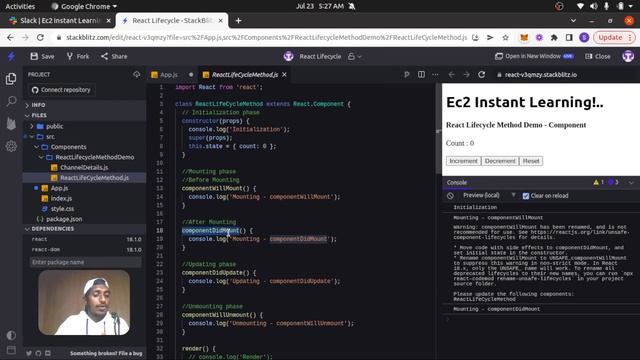This screenshot has width=640, height=360.
Task: Bookmark the page with the star icon
Action: (505, 38)
